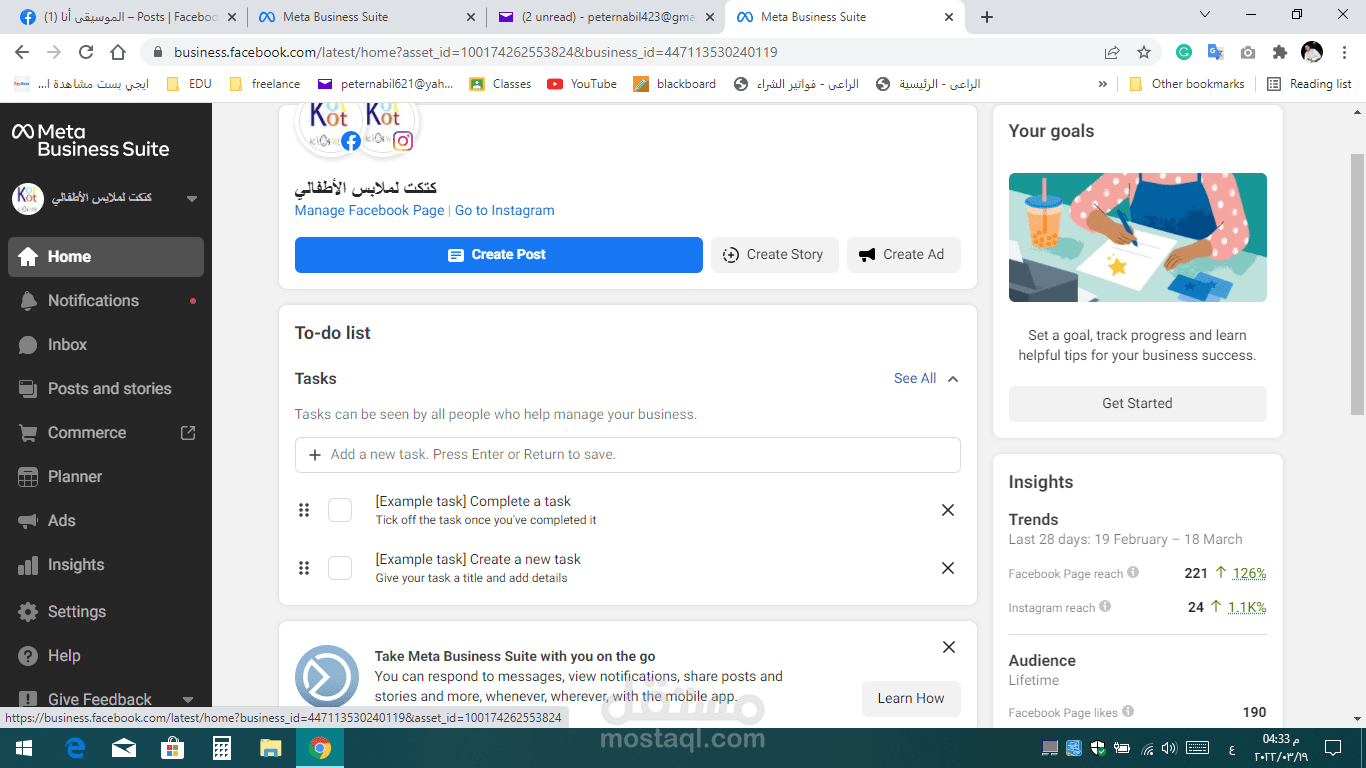Open the Extensions puzzle icon

pos(1280,52)
